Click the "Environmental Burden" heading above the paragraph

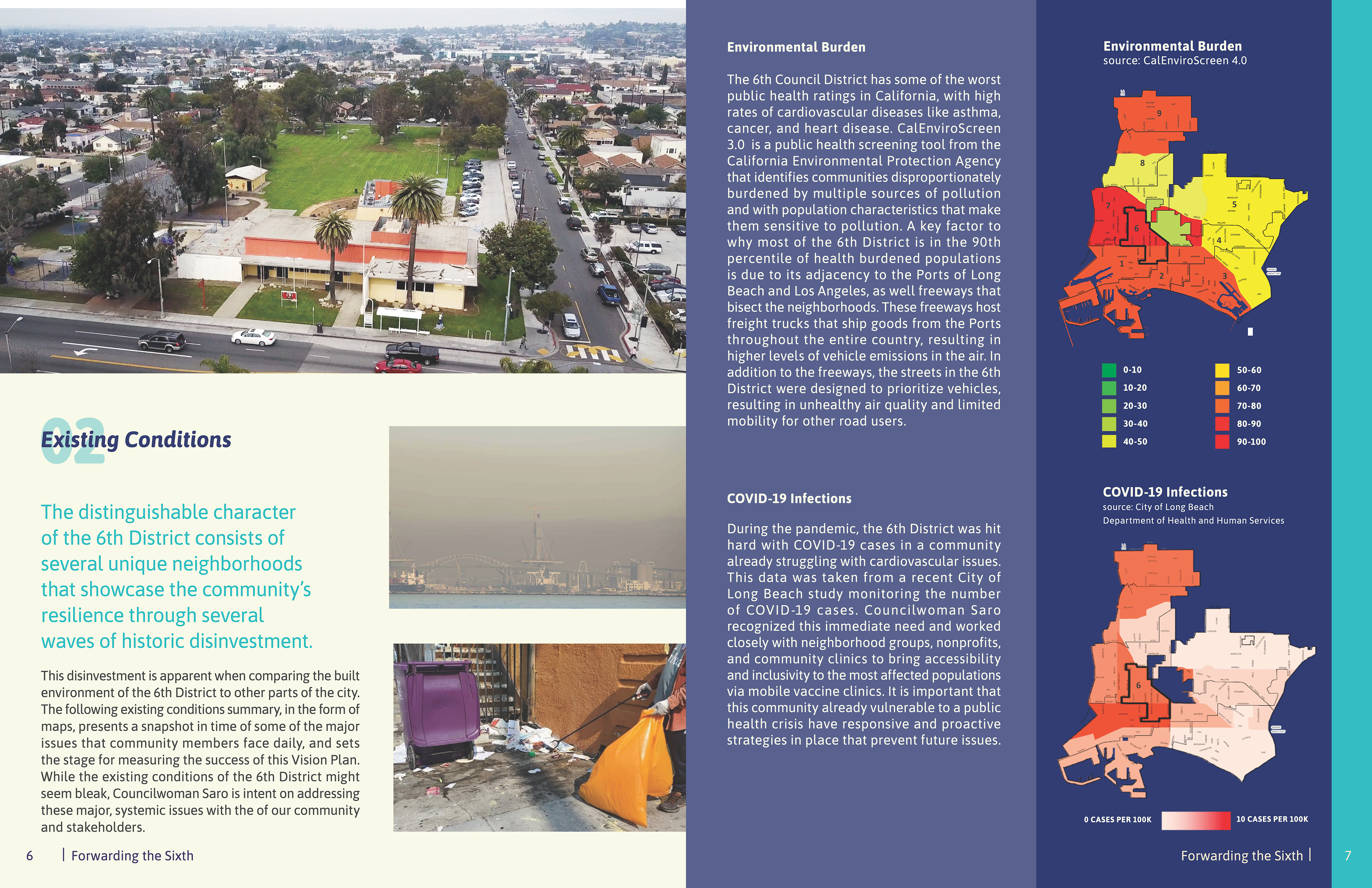796,47
